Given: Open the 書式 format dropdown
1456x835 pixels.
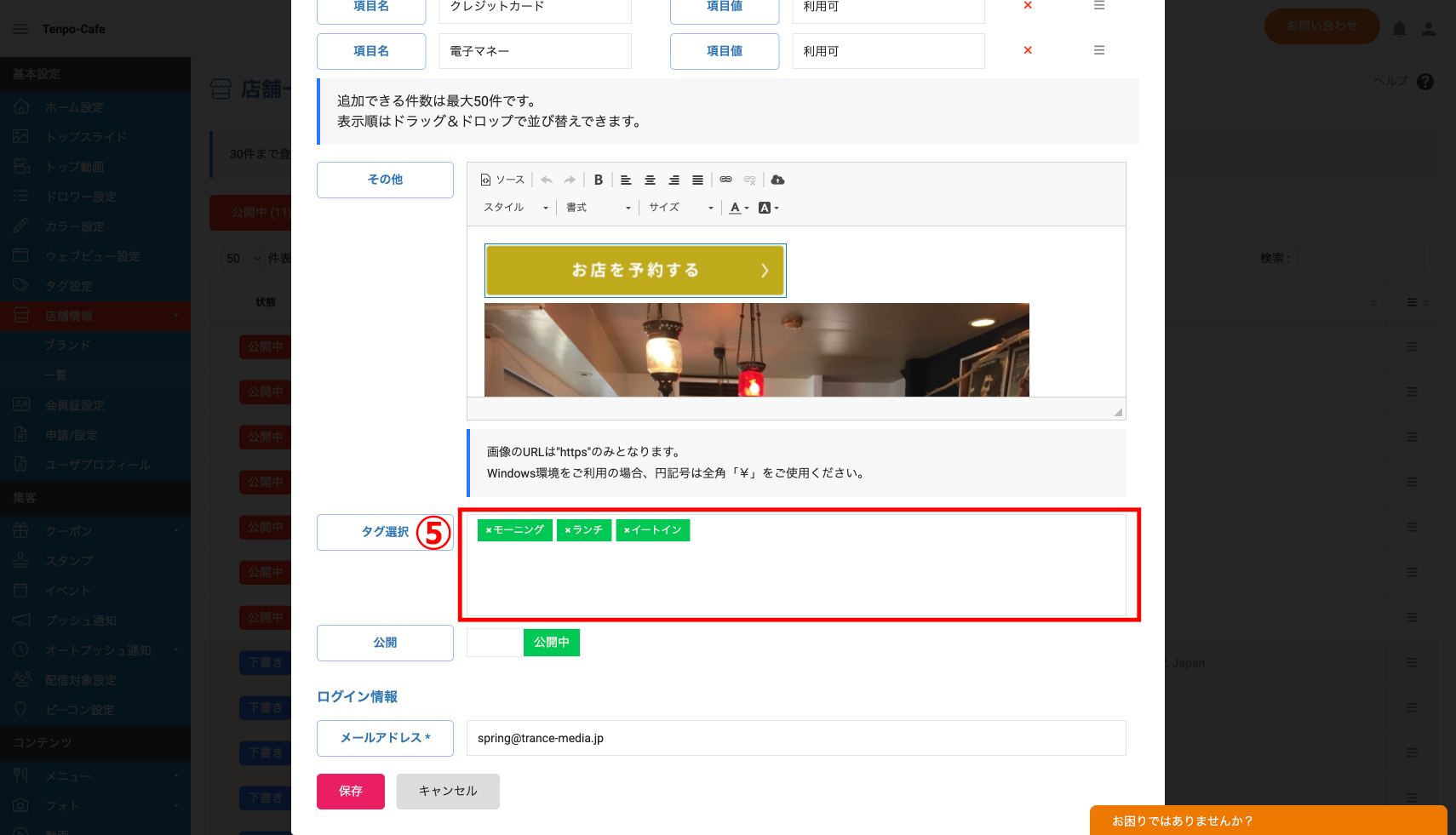Looking at the screenshot, I should (x=599, y=208).
